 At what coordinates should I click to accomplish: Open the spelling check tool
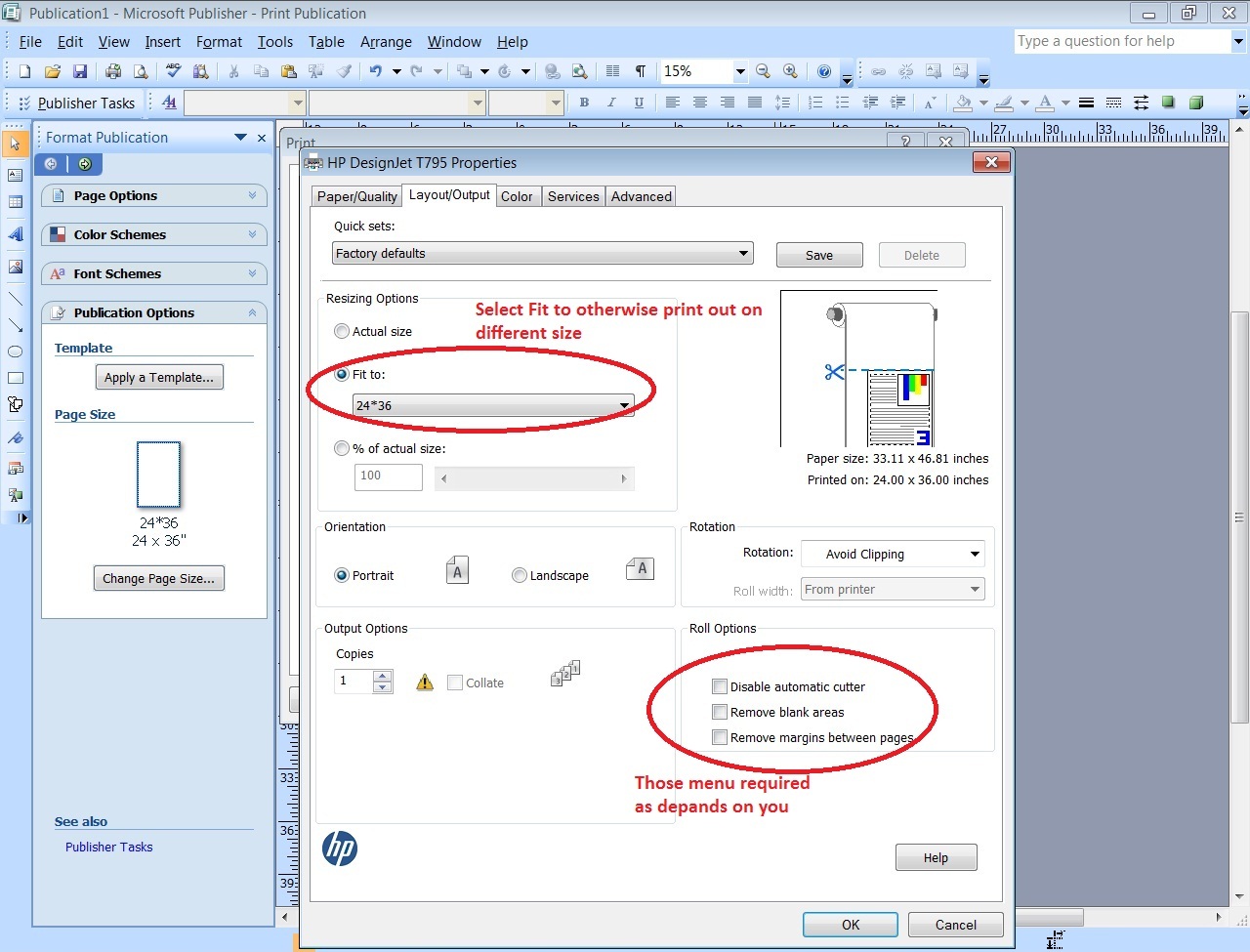pos(174,71)
